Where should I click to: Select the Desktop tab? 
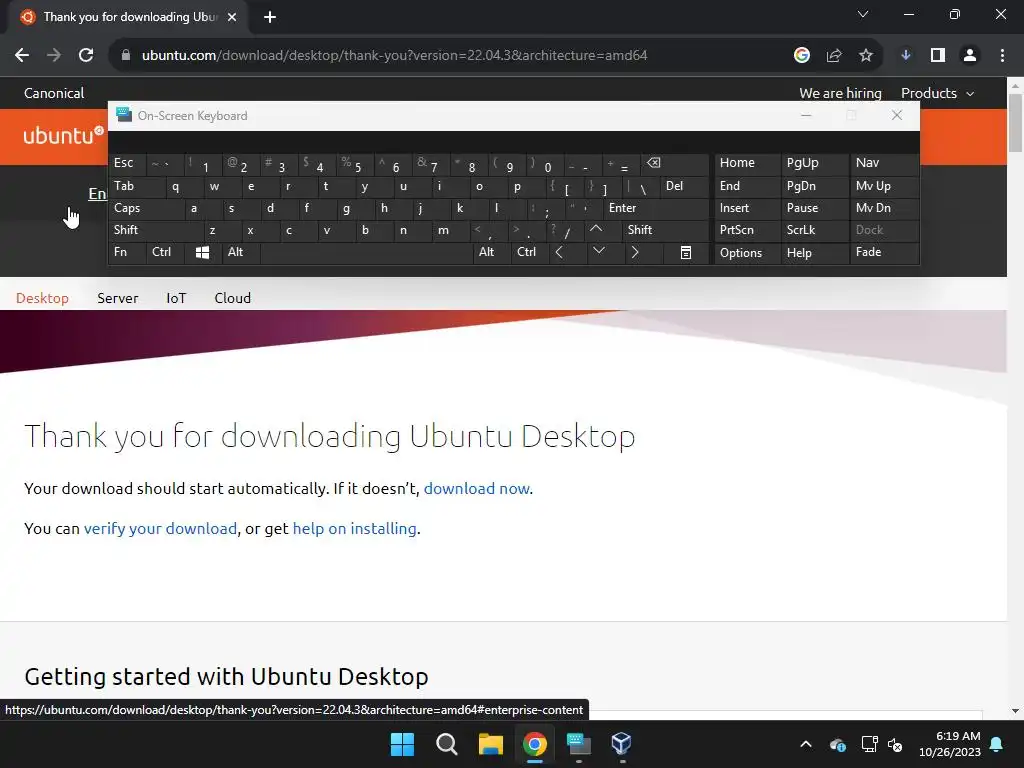(42, 298)
